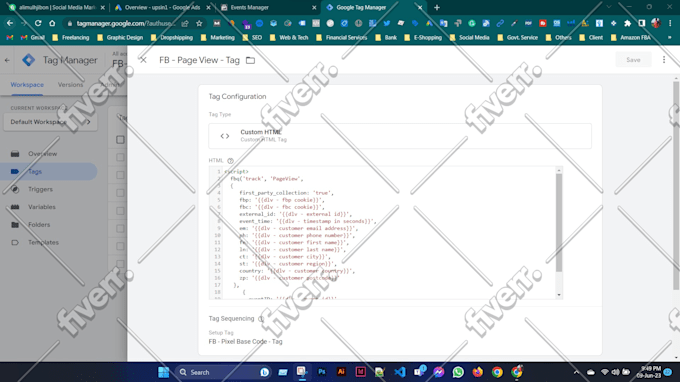Open the Web & Tech bookmarks folder
Viewport: 680px width, 382px height.
pos(289,38)
